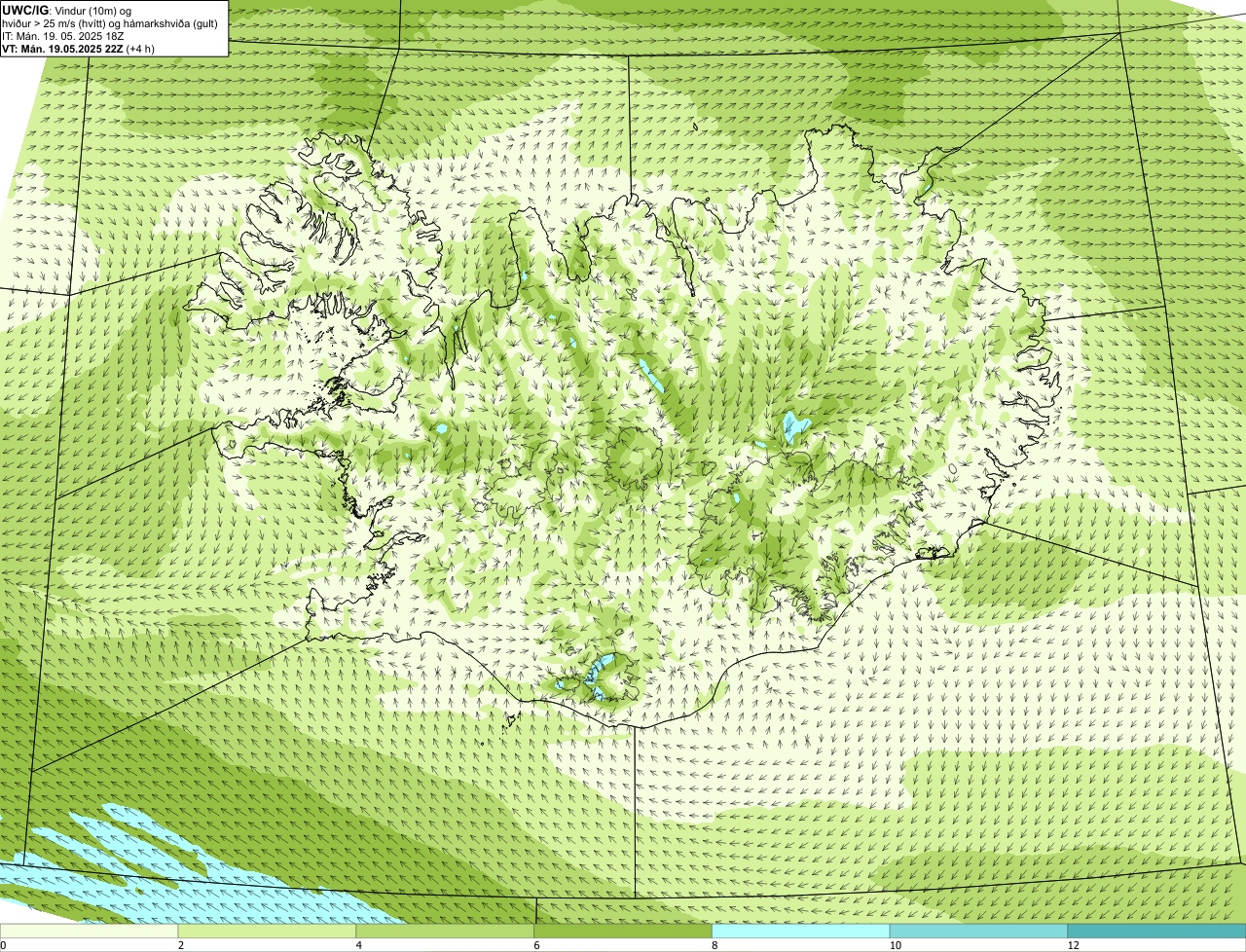
Task: Click the scale label '0'
Action: (x=3, y=945)
